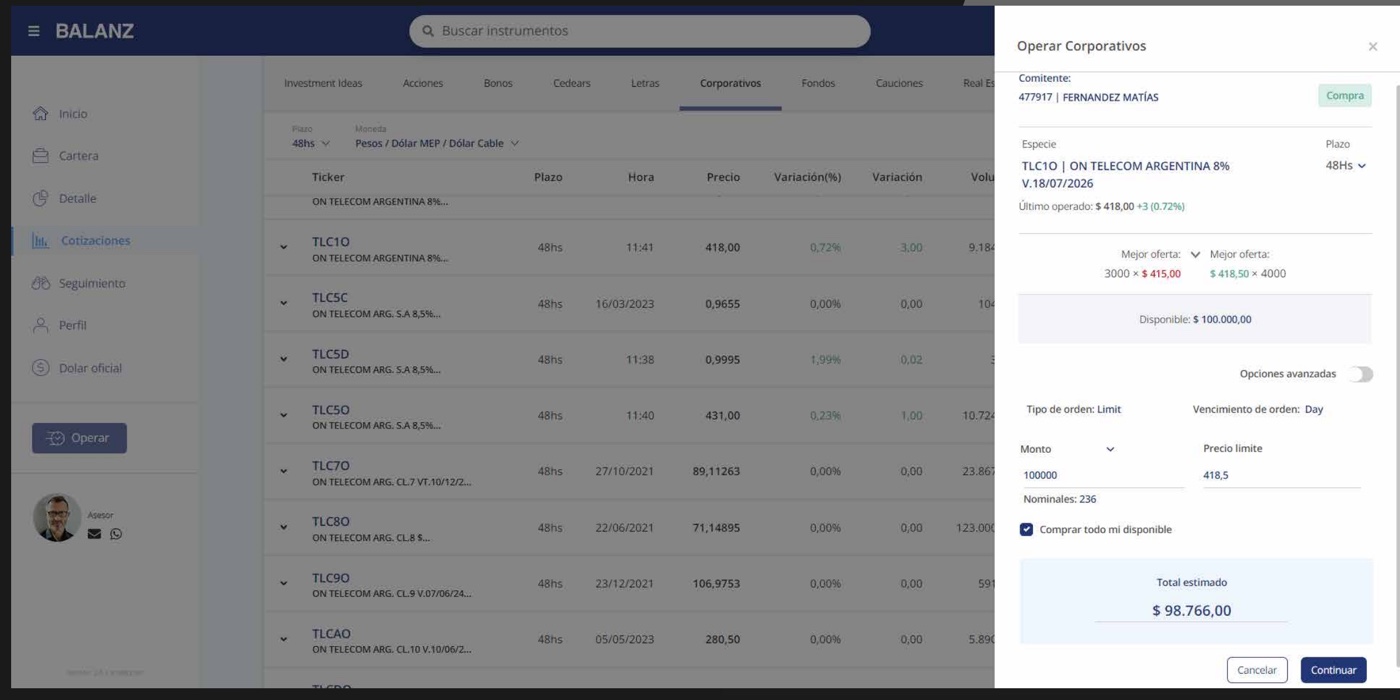
Task: Click ask price $ 418,50
Action: (1229, 274)
